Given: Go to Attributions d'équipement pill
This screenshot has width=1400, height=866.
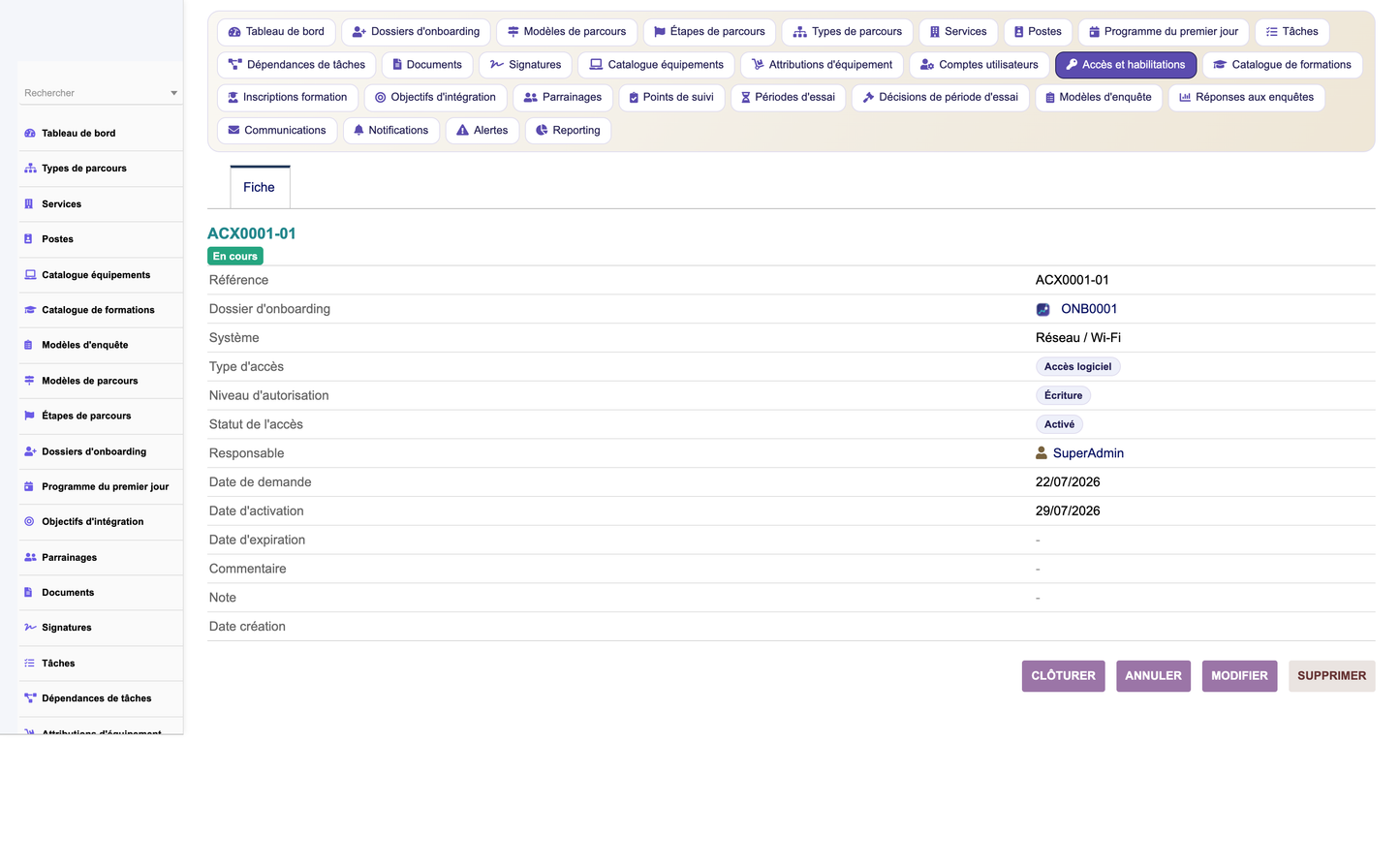Looking at the screenshot, I should (822, 65).
